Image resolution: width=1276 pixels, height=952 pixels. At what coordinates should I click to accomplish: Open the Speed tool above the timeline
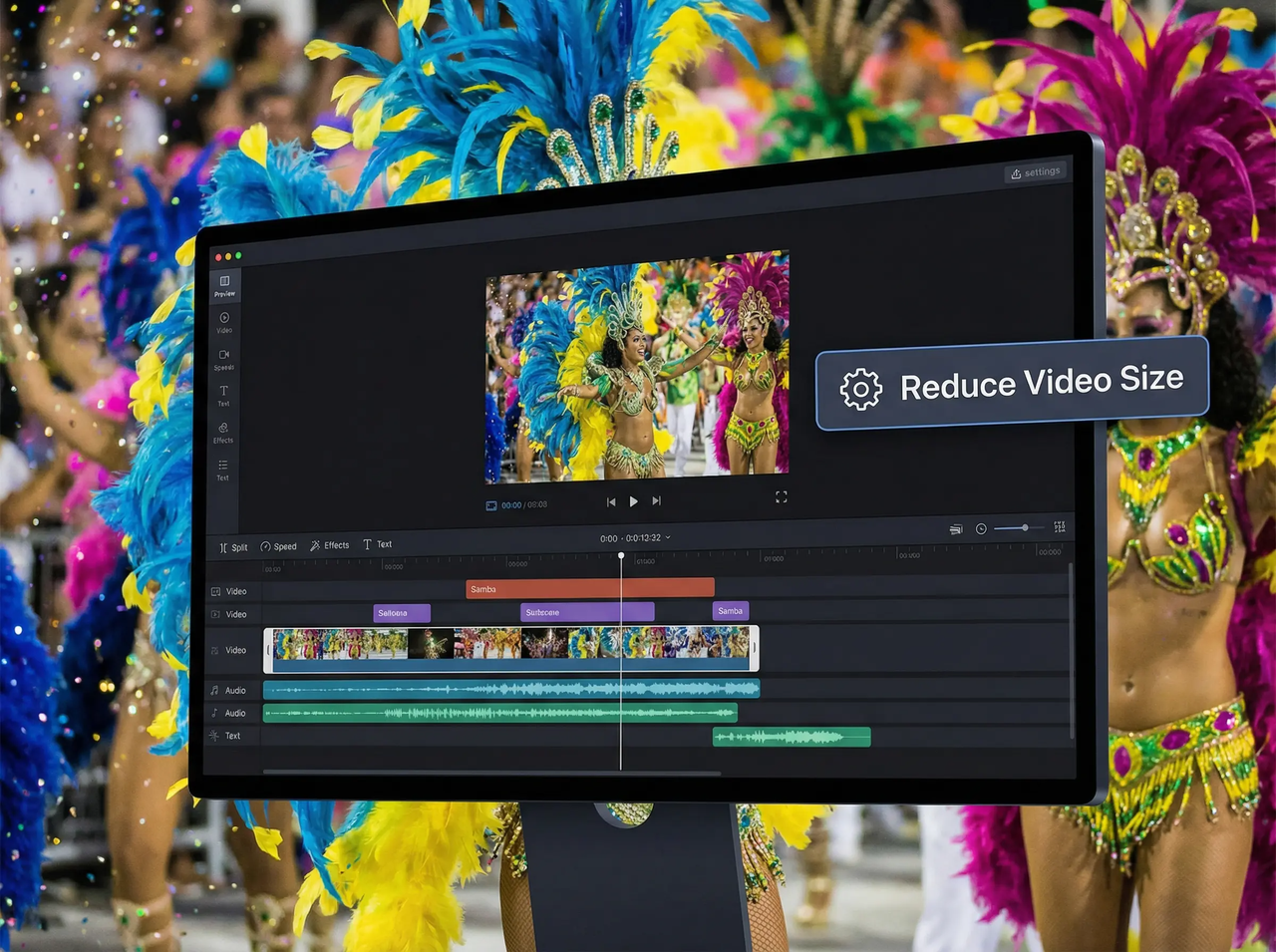pyautogui.click(x=279, y=545)
